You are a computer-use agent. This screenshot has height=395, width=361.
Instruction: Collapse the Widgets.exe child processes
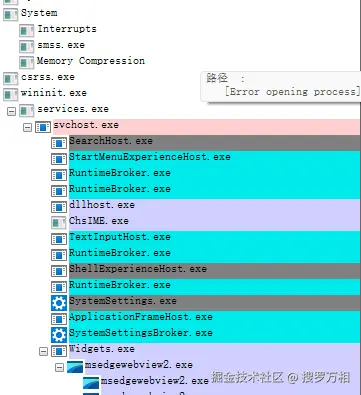coord(43,351)
